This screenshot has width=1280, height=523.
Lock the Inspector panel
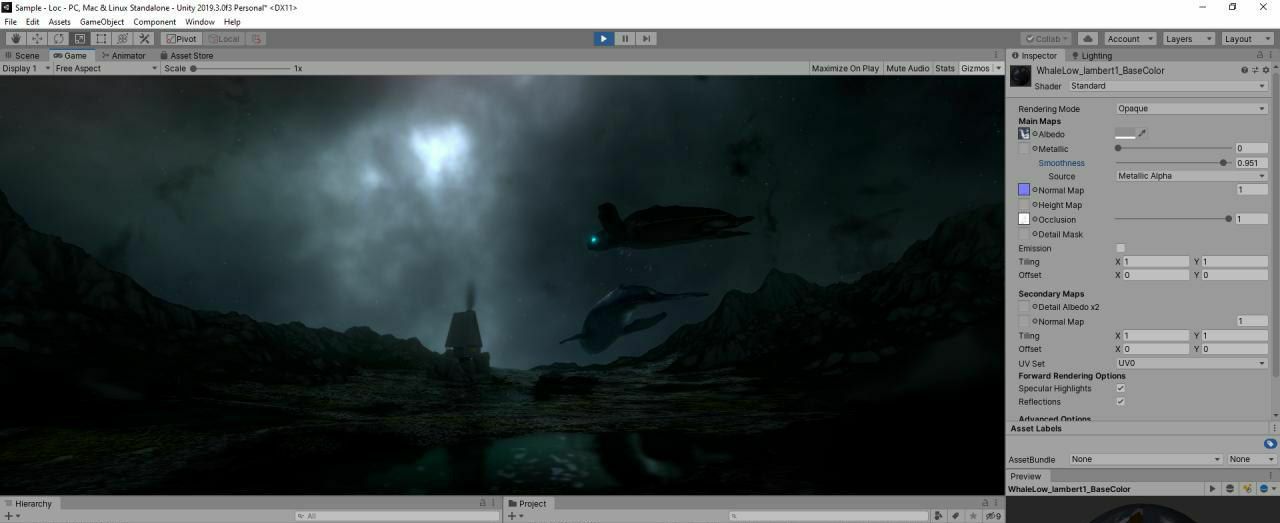click(1258, 56)
